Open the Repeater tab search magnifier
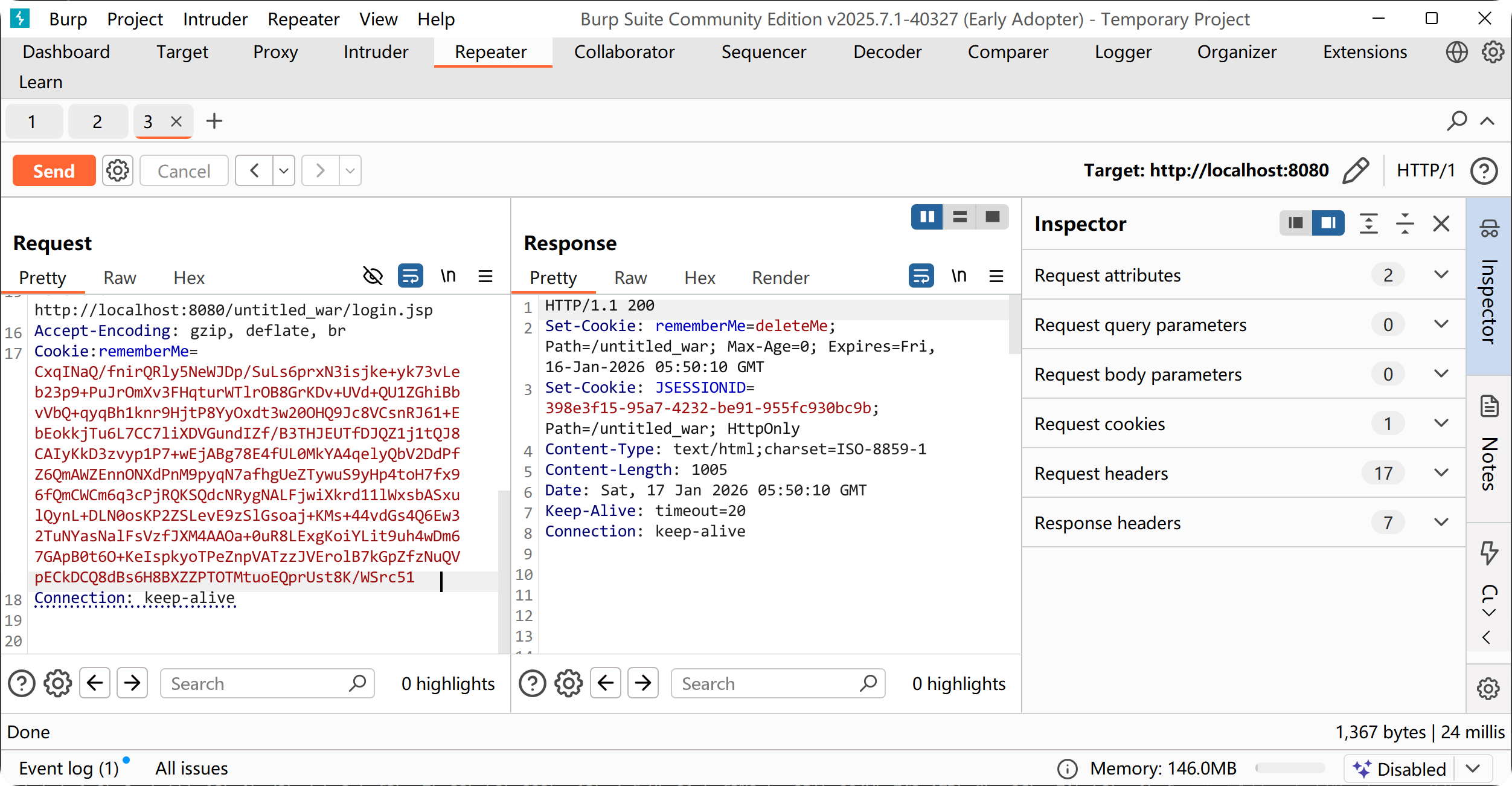 click(1456, 121)
